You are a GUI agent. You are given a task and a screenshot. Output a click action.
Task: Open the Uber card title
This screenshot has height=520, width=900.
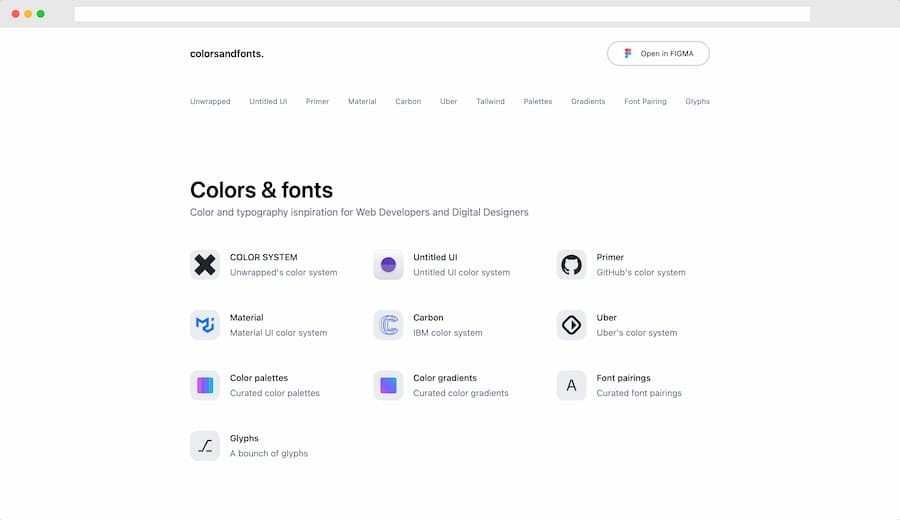(606, 317)
